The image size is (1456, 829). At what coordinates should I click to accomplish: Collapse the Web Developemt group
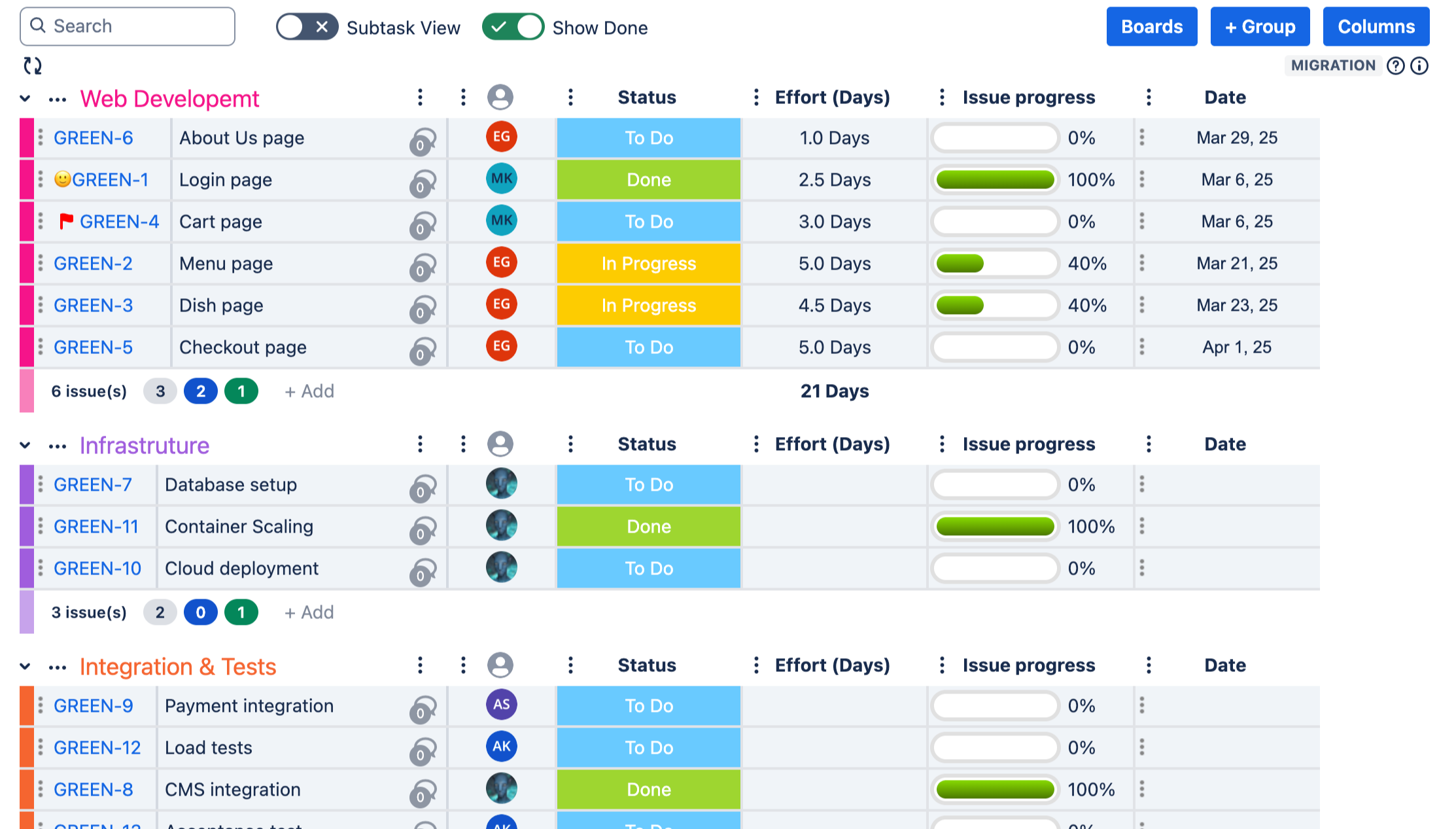pyautogui.click(x=26, y=99)
